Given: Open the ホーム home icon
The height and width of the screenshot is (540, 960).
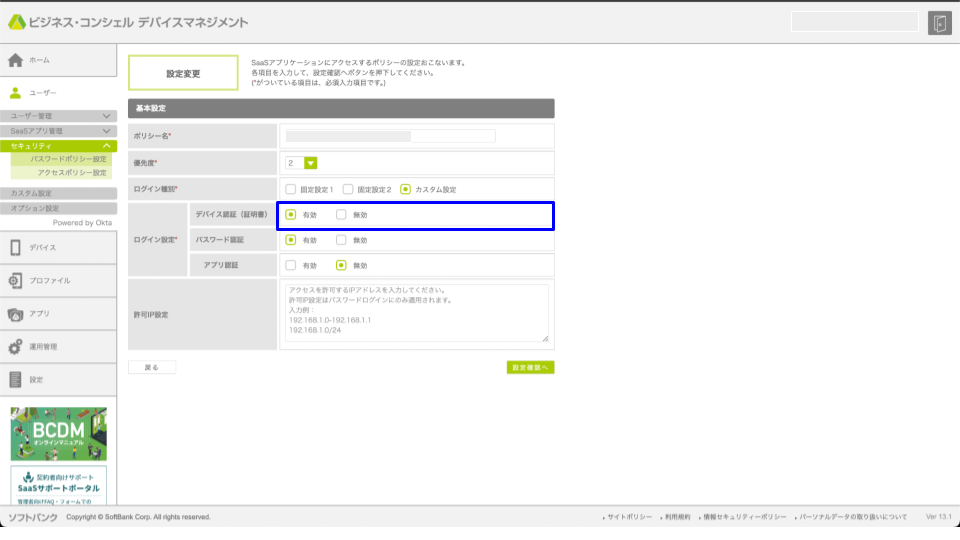Looking at the screenshot, I should click(x=15, y=60).
